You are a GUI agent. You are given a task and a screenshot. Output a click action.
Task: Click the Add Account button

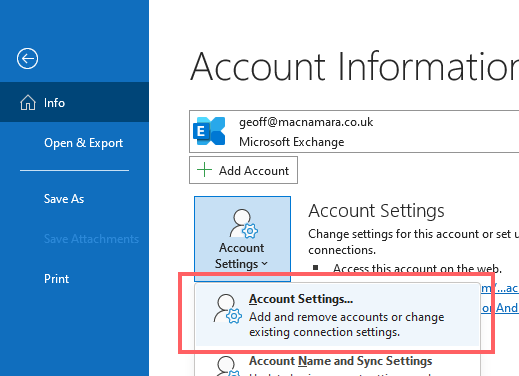click(243, 170)
